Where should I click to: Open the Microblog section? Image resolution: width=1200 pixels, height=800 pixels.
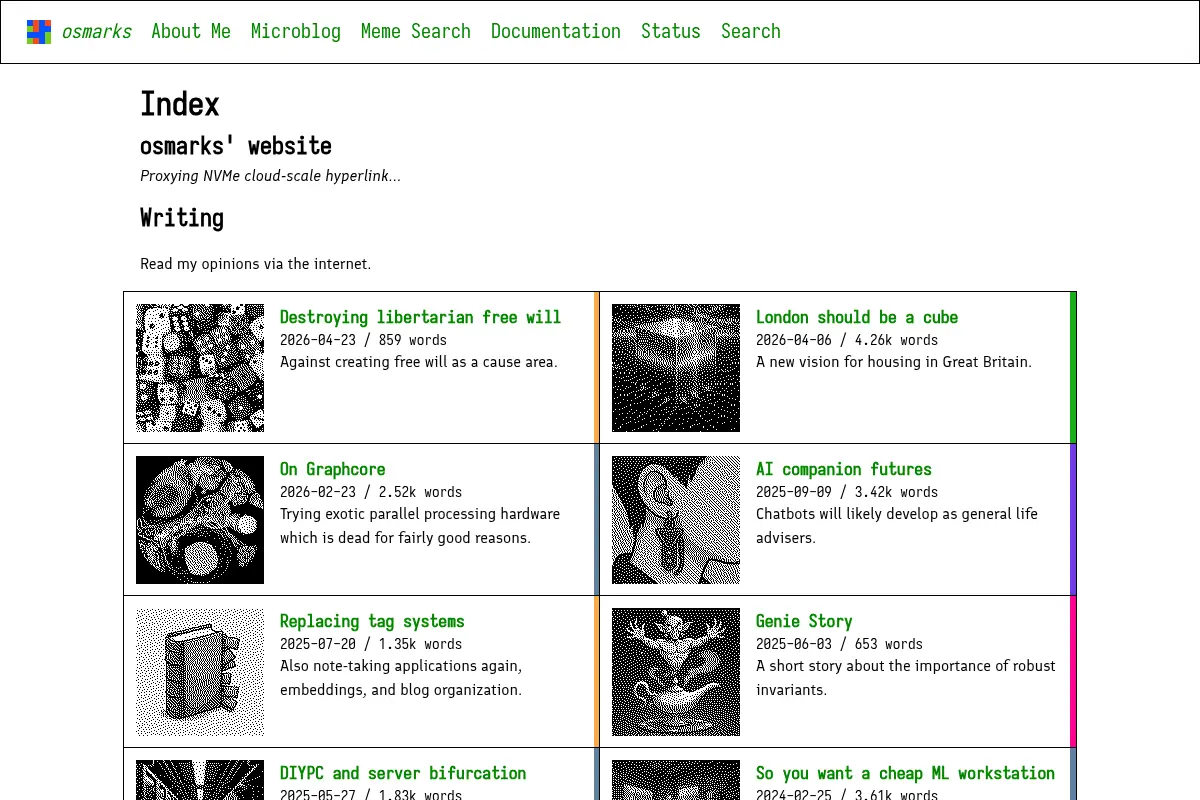pyautogui.click(x=296, y=32)
